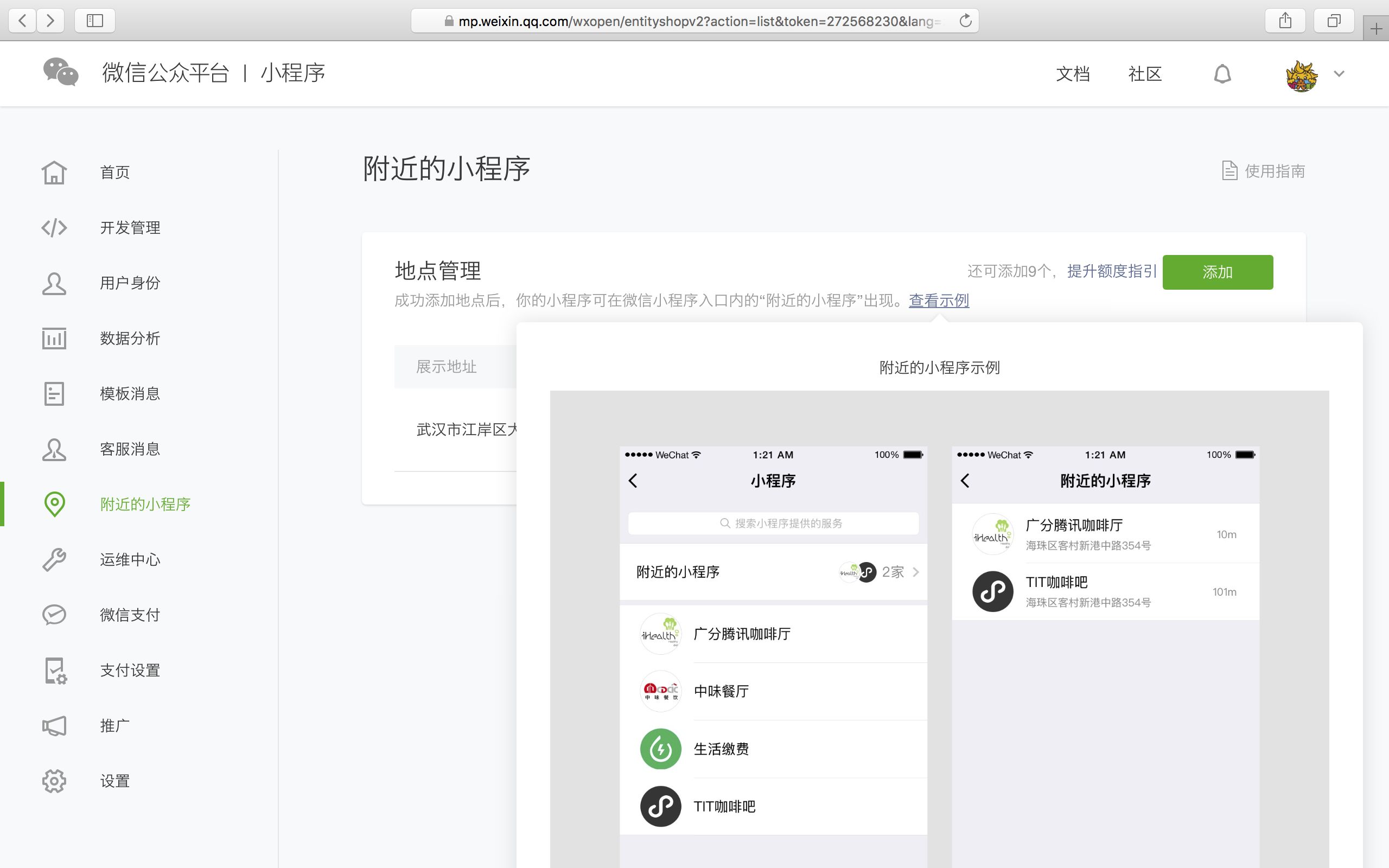Click the green 添加 button

click(1218, 272)
